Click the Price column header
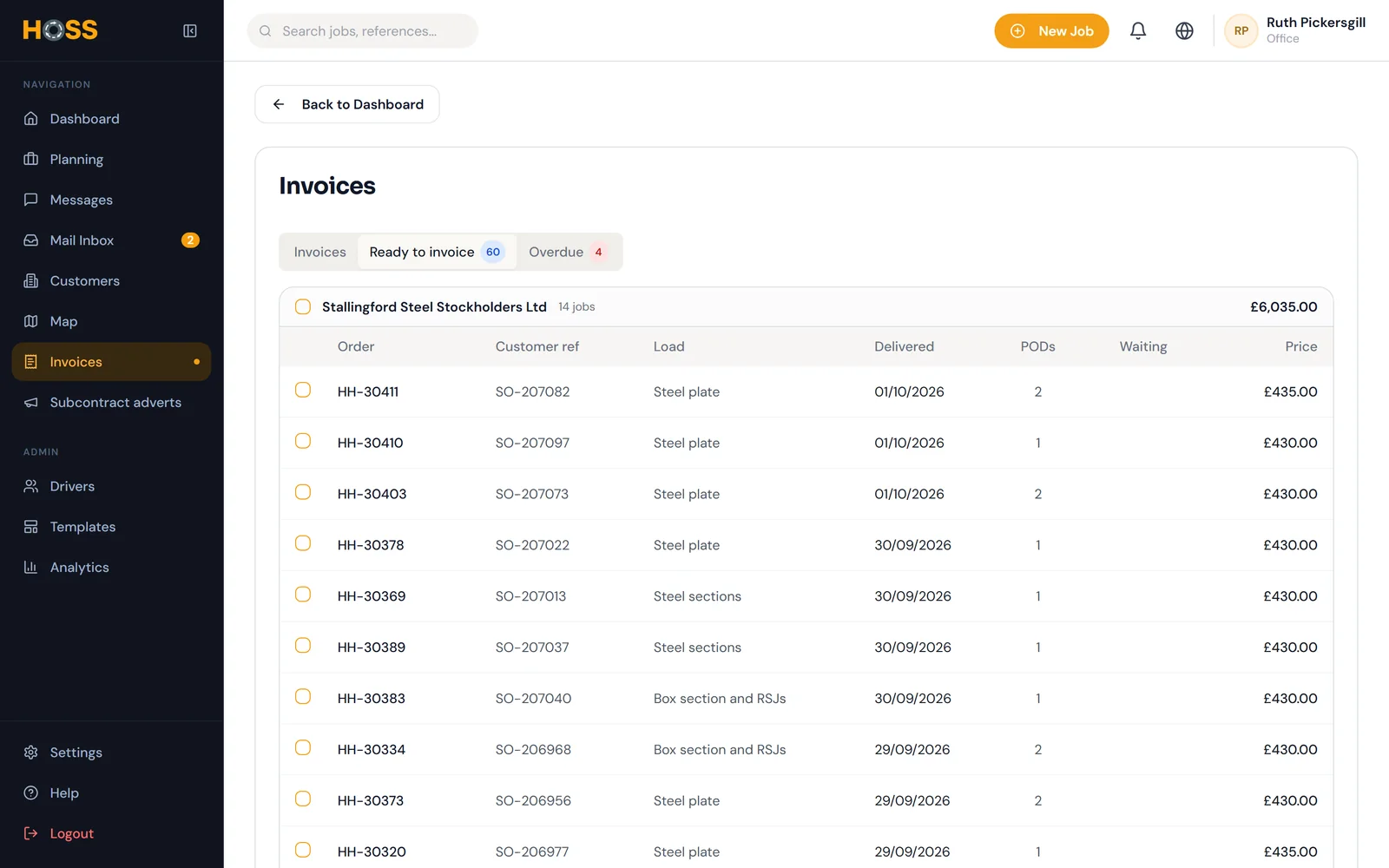The image size is (1389, 868). pos(1300,346)
